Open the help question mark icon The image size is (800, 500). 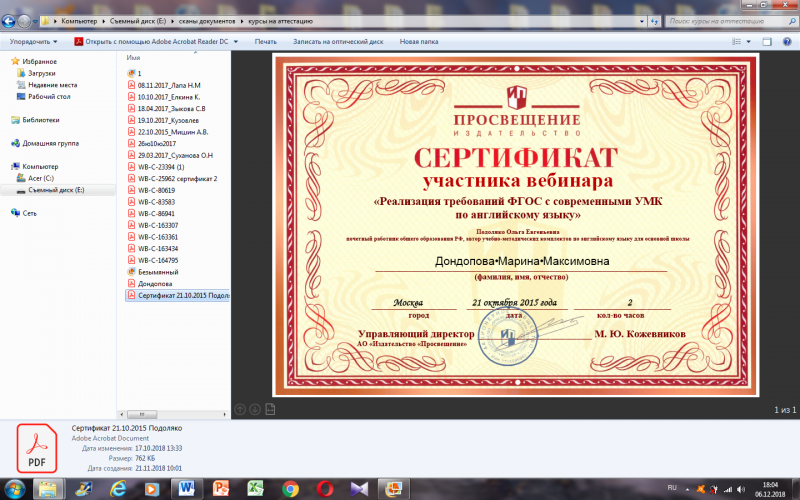point(787,42)
